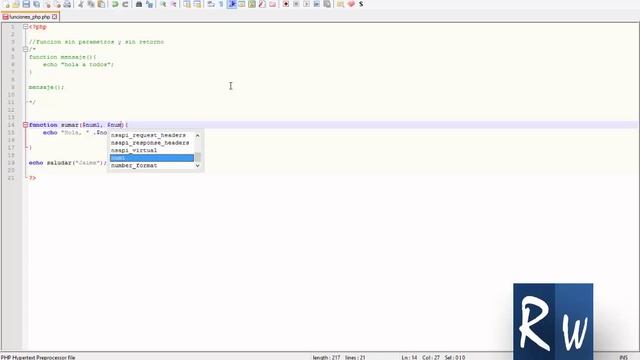
Task: Click line number 14 in the margin
Action: click(11, 125)
